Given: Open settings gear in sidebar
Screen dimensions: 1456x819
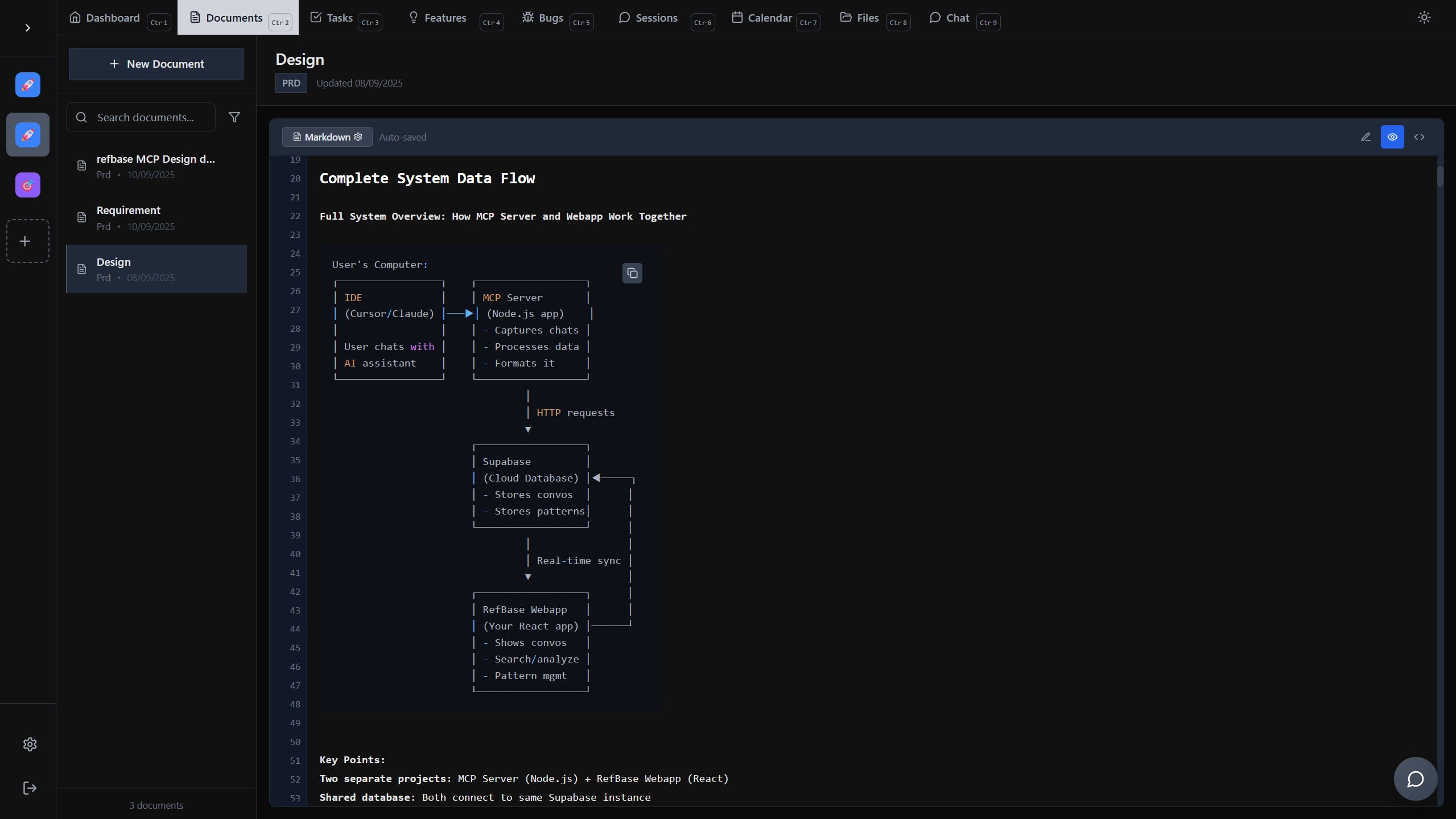Looking at the screenshot, I should coord(30,744).
